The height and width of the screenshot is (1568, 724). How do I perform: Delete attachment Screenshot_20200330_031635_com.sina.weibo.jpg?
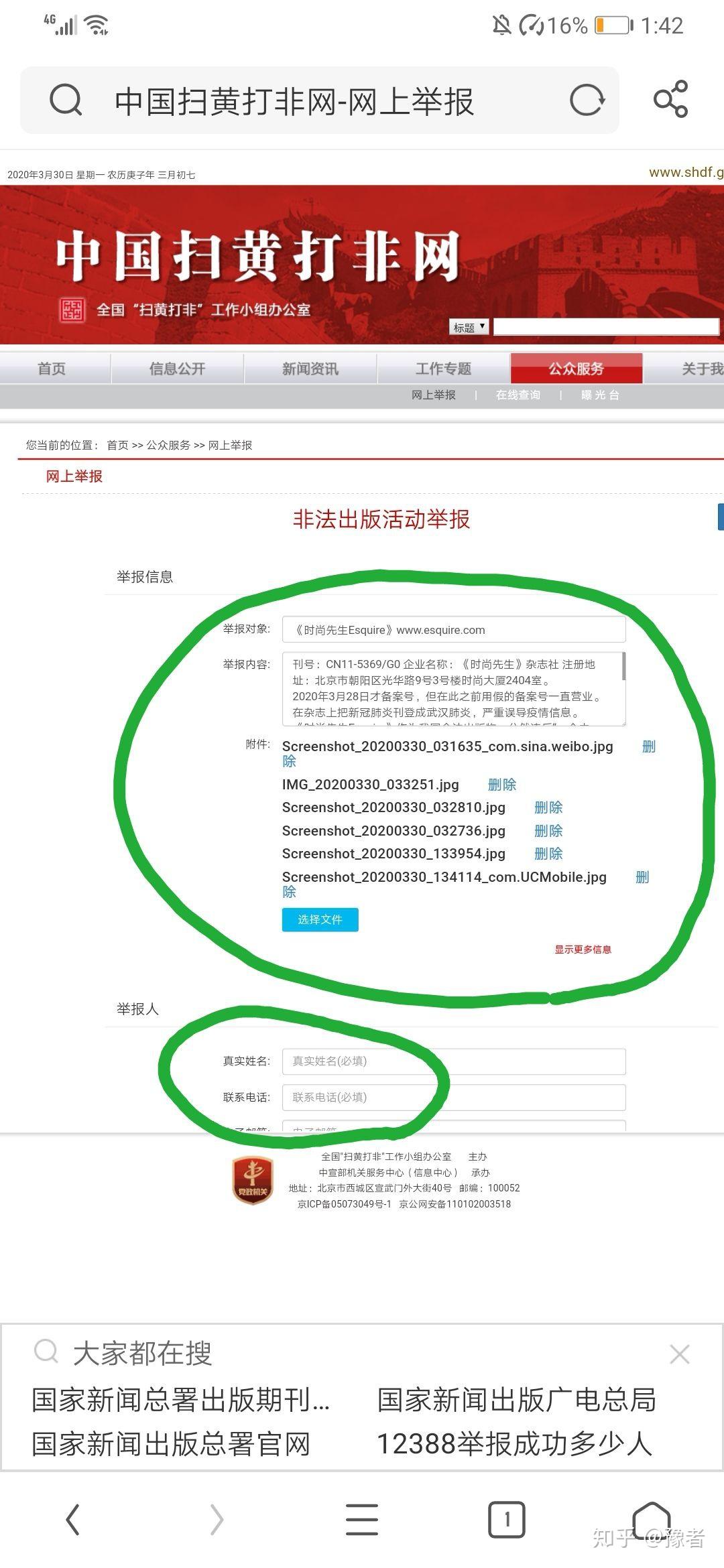tap(648, 746)
